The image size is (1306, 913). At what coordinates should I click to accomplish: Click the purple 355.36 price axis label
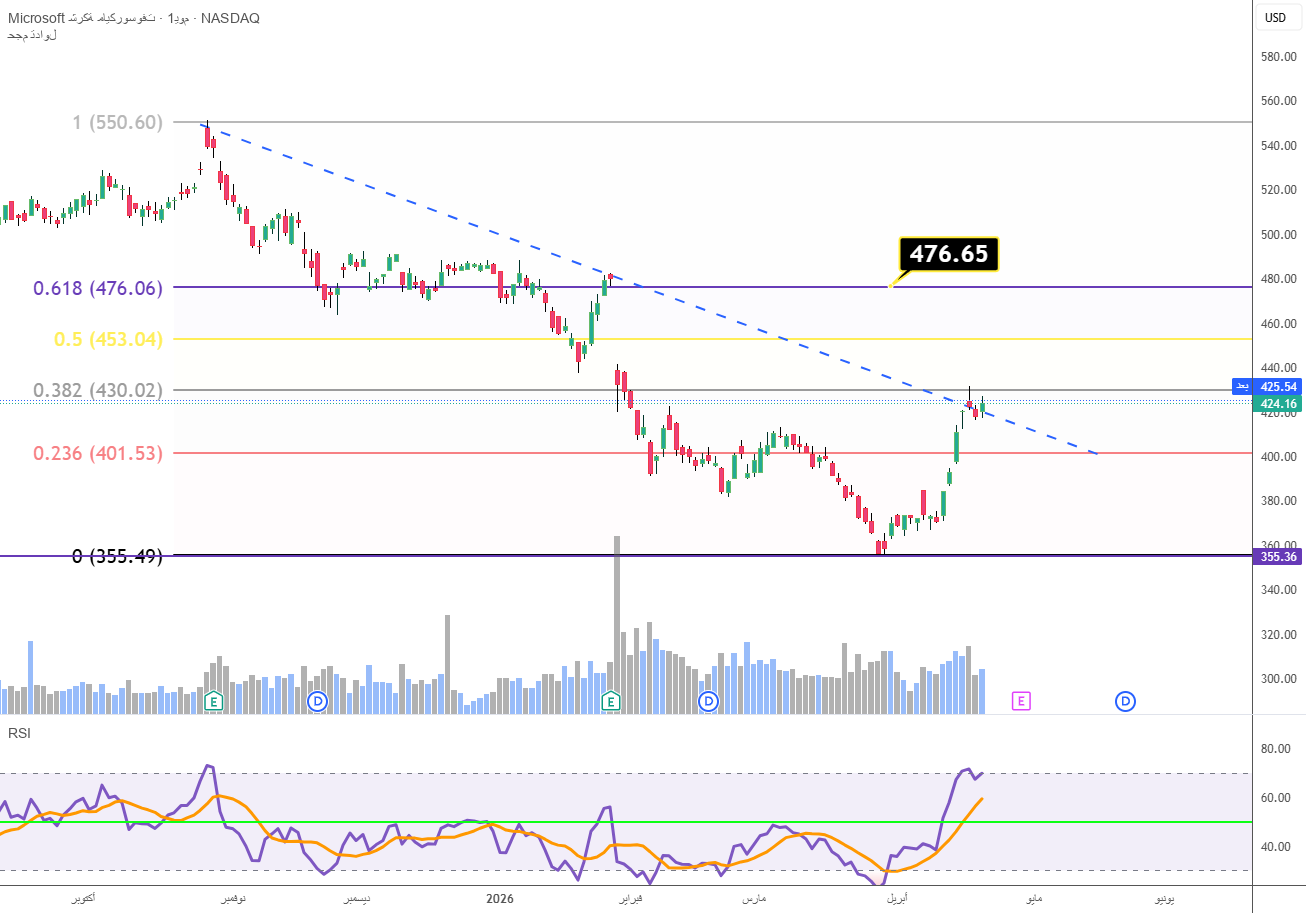tap(1278, 556)
